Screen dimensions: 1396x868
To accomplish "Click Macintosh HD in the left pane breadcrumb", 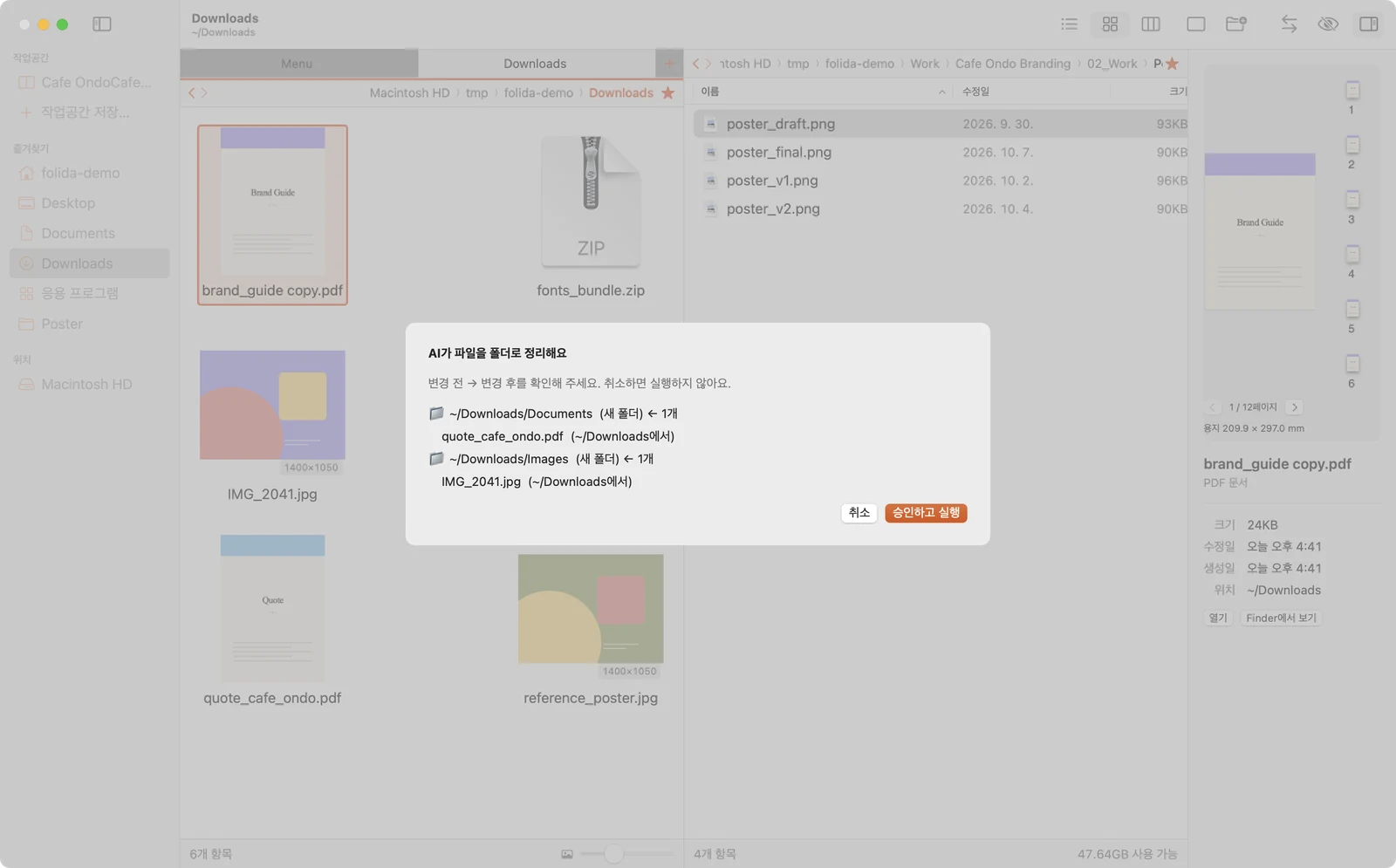I will tap(409, 92).
